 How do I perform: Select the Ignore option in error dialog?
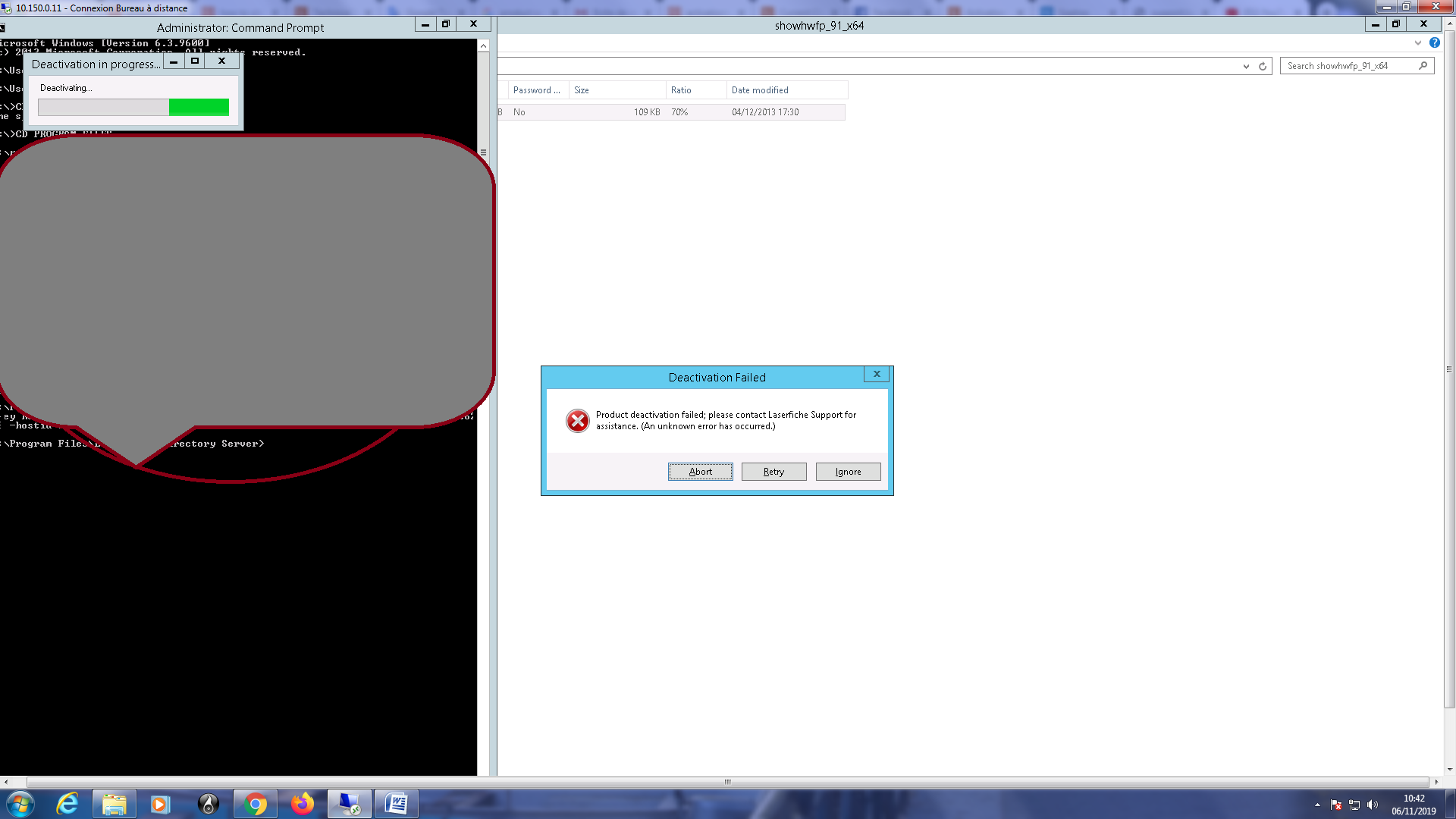tap(847, 471)
